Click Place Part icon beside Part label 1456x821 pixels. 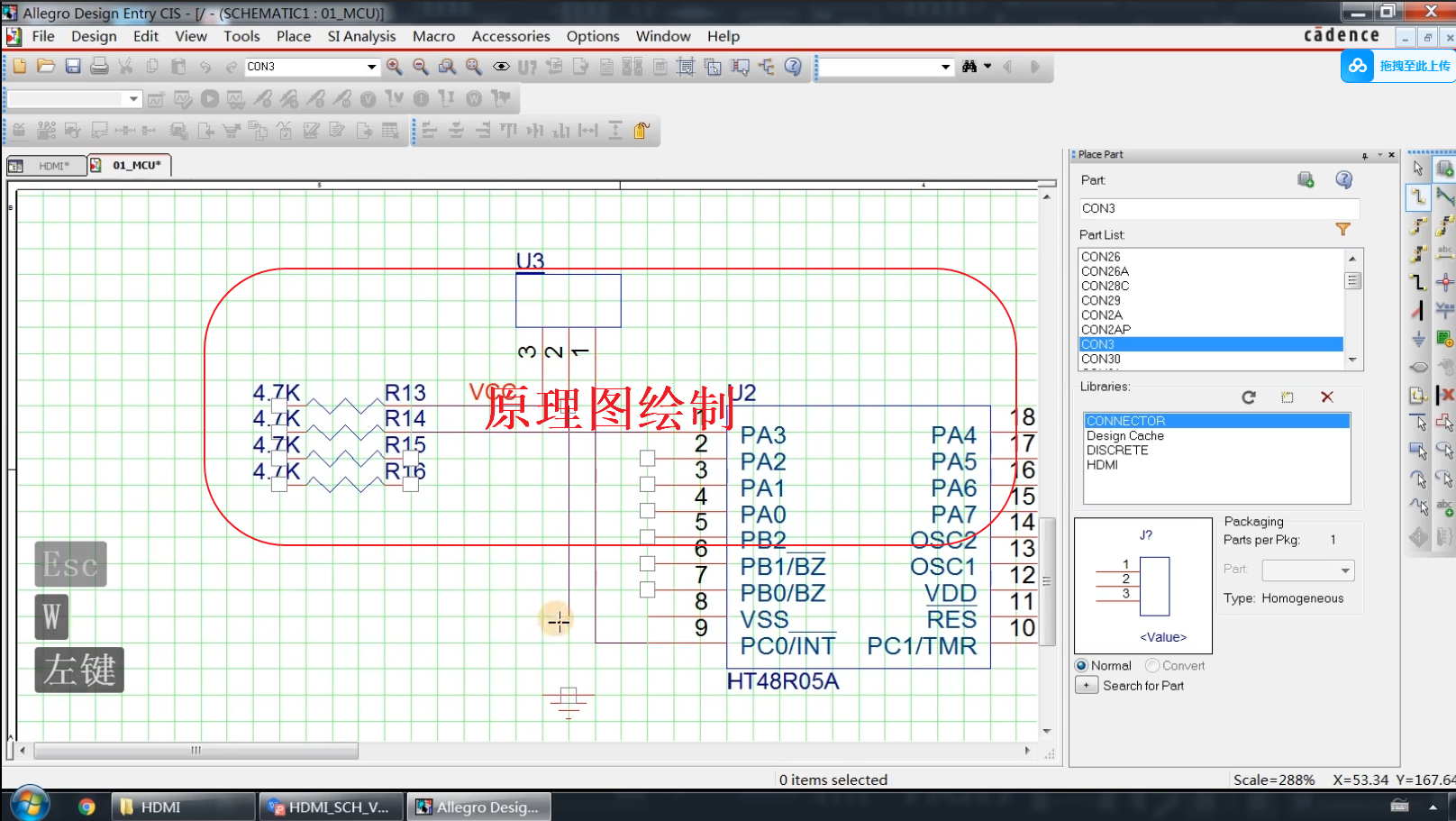[1306, 180]
